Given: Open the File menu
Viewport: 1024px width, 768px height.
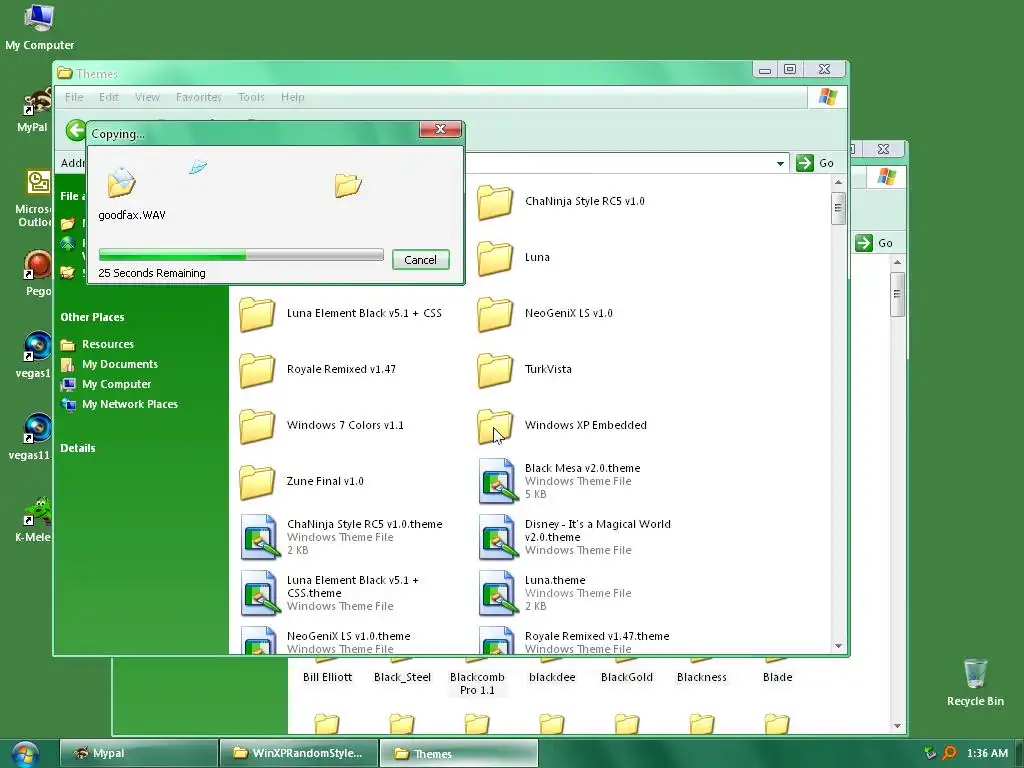Looking at the screenshot, I should [74, 97].
